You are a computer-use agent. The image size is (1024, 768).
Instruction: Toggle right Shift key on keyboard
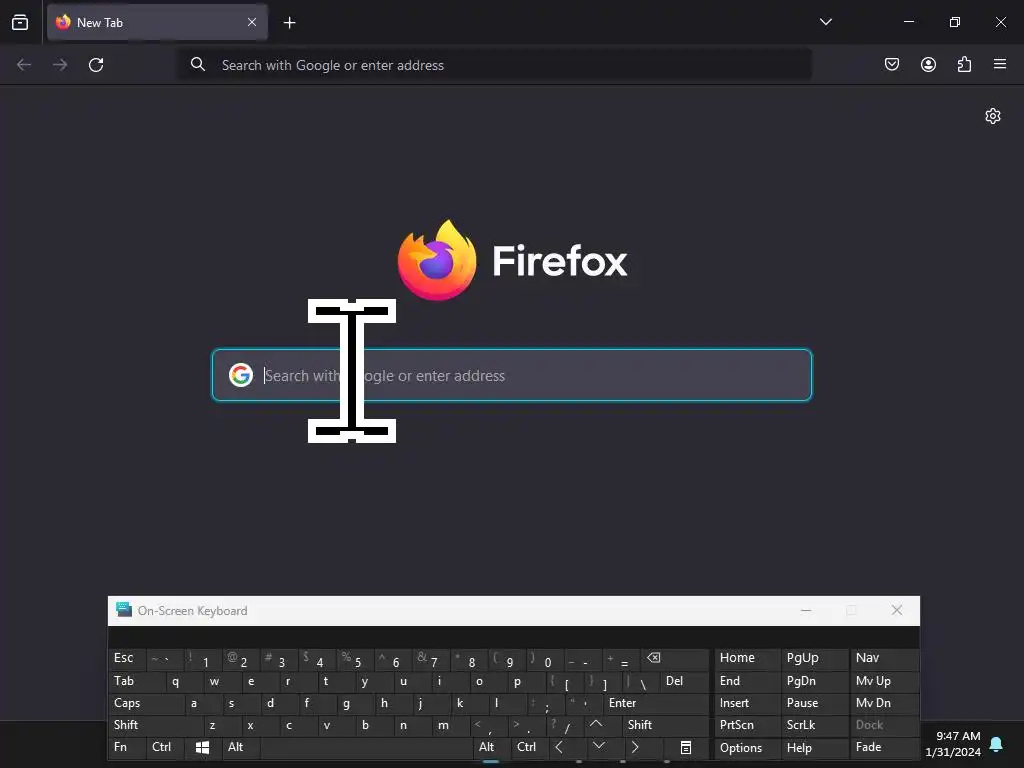(665, 725)
